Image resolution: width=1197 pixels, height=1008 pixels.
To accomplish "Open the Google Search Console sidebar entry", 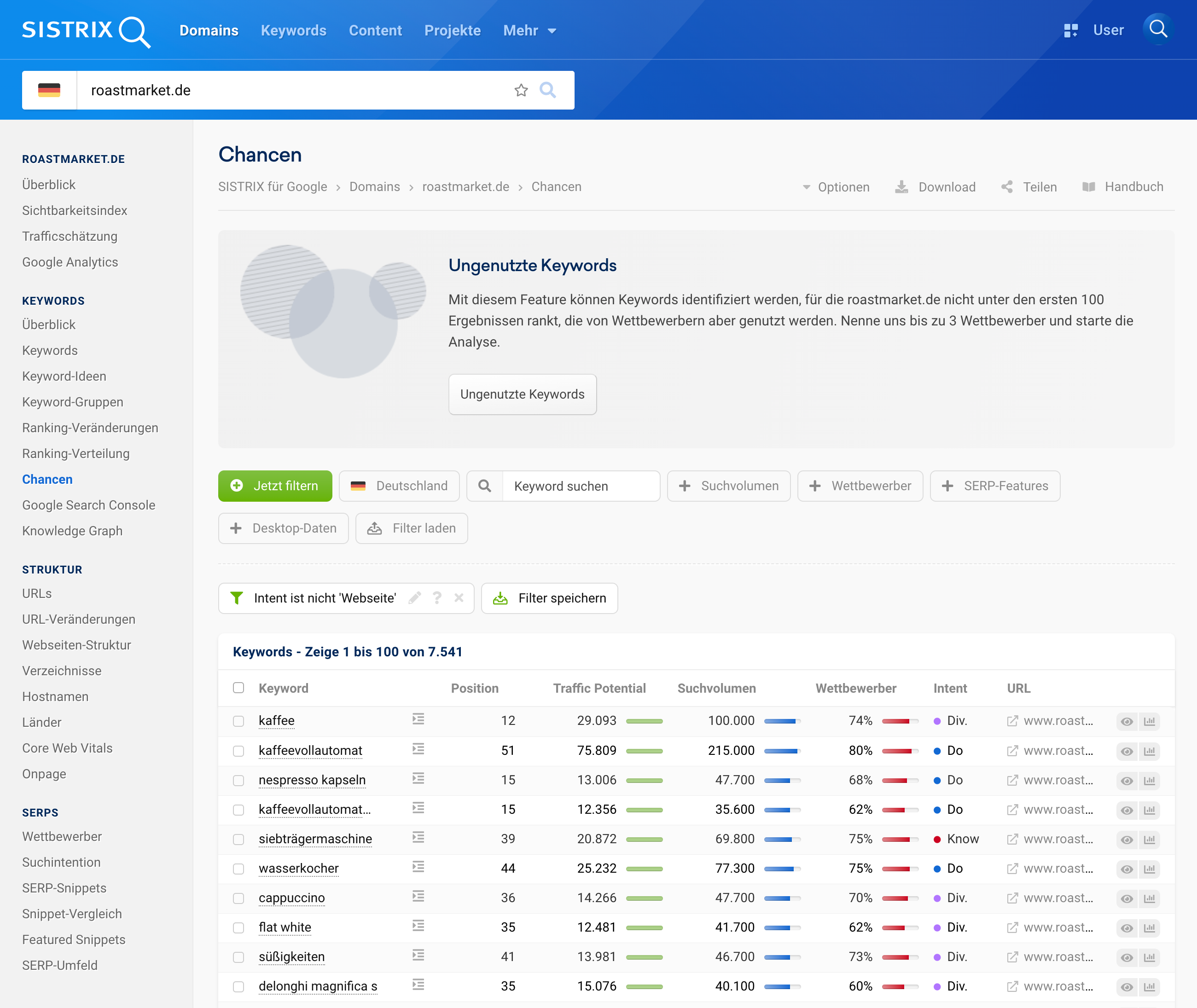I will tap(88, 505).
